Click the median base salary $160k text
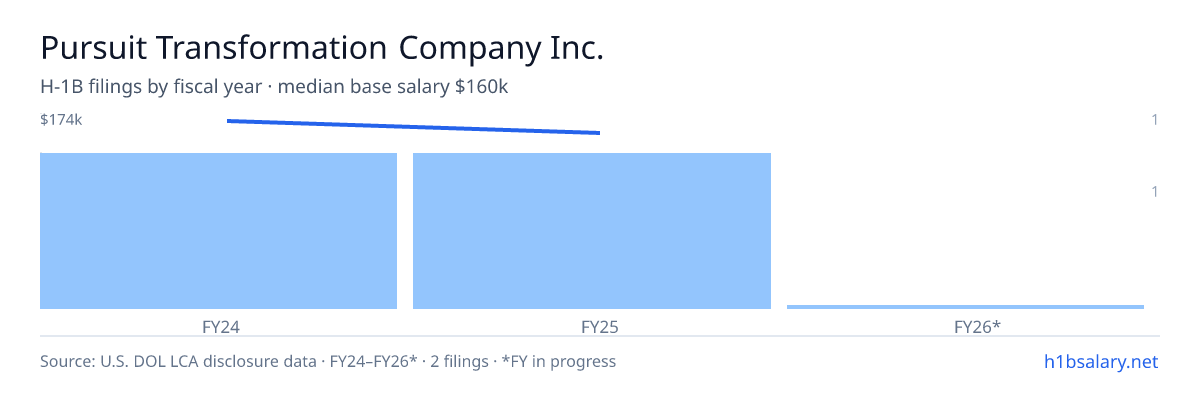 393,87
